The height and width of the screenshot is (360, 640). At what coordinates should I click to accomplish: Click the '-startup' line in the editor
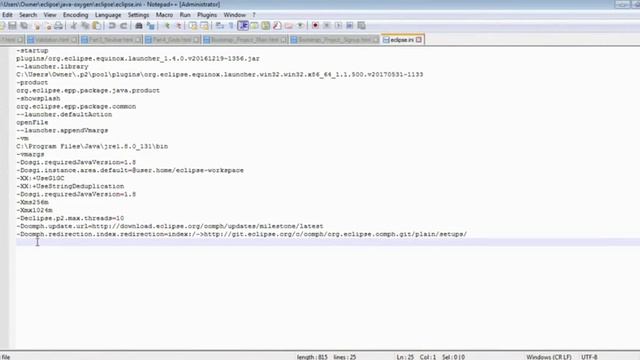pyautogui.click(x=32, y=51)
